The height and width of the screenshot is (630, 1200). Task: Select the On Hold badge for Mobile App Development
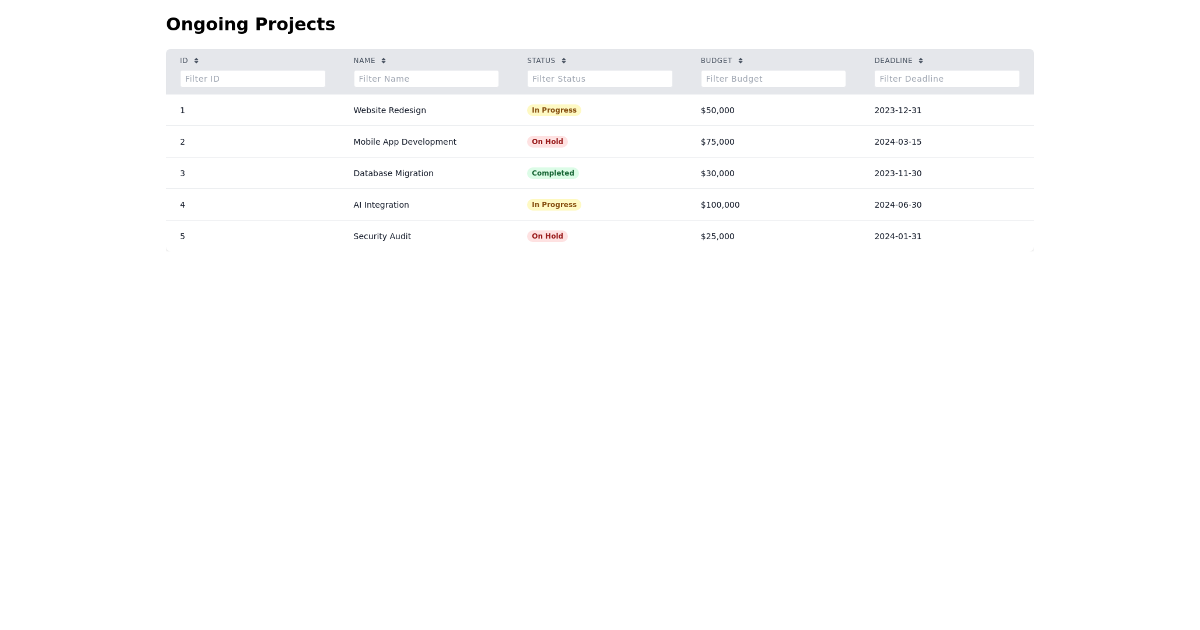548,142
